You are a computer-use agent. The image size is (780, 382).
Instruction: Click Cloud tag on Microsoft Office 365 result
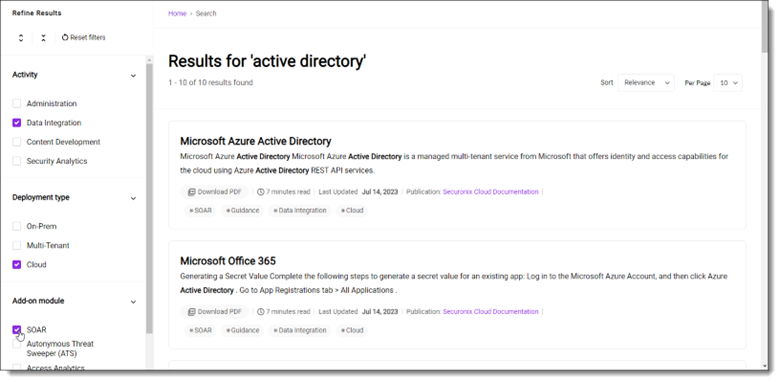[352, 330]
